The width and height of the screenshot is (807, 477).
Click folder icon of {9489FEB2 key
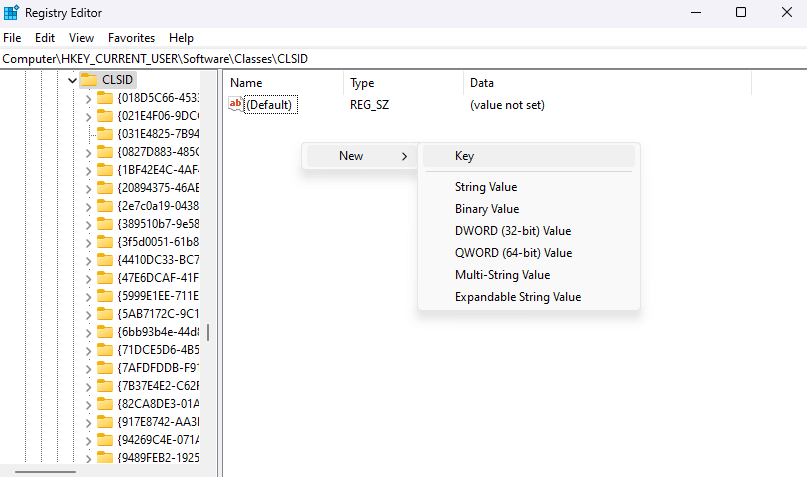coord(105,458)
